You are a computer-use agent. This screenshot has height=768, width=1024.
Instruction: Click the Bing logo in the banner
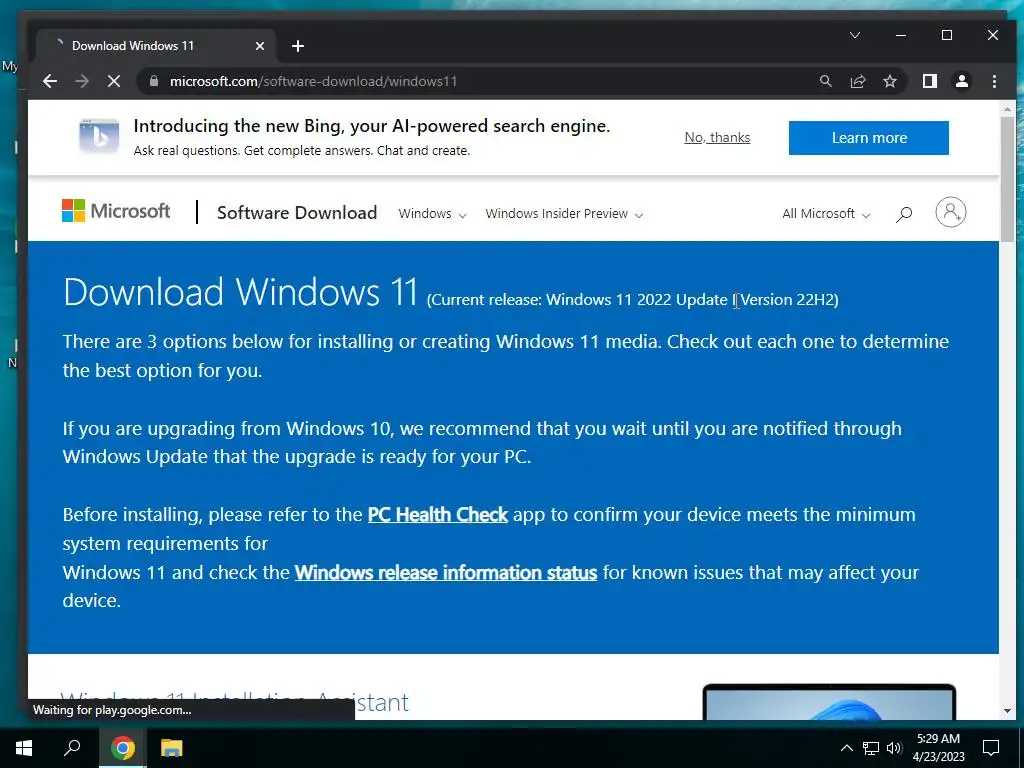pos(99,137)
